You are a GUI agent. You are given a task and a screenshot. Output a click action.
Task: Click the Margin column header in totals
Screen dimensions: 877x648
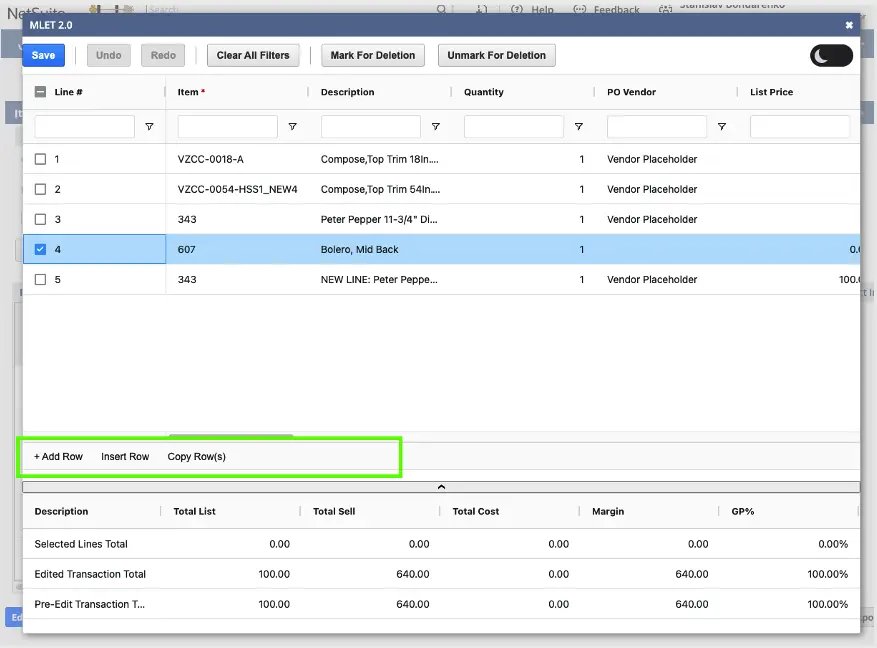coord(608,512)
